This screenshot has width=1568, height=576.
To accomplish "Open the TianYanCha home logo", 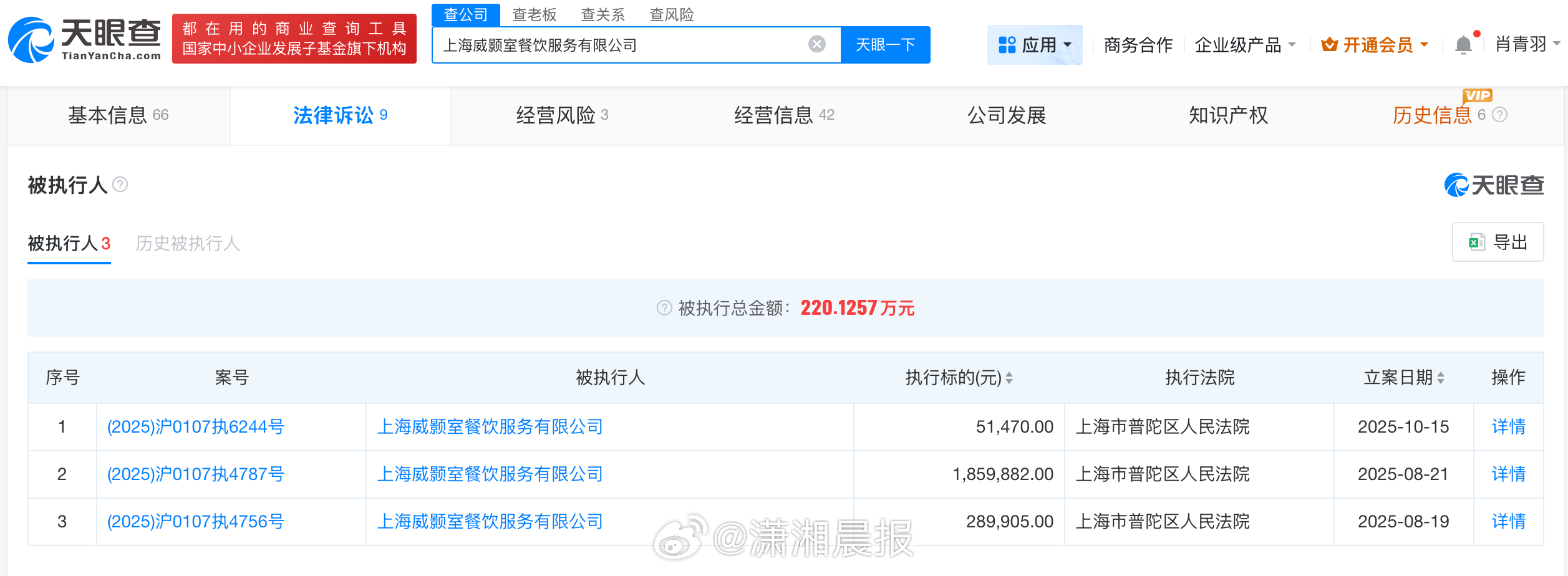I will point(85,39).
